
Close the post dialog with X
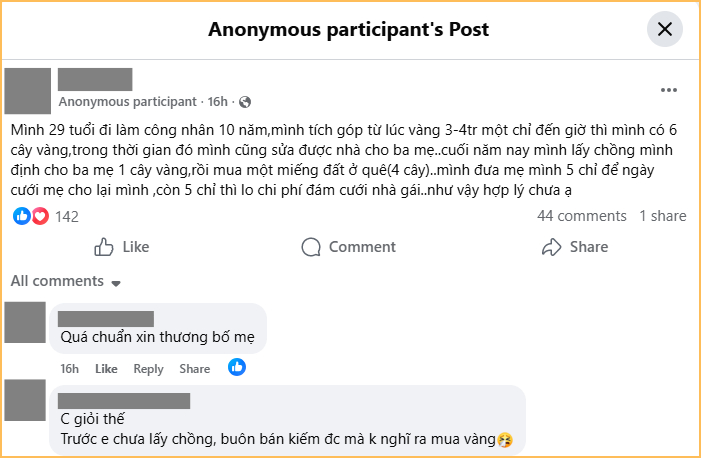664,29
